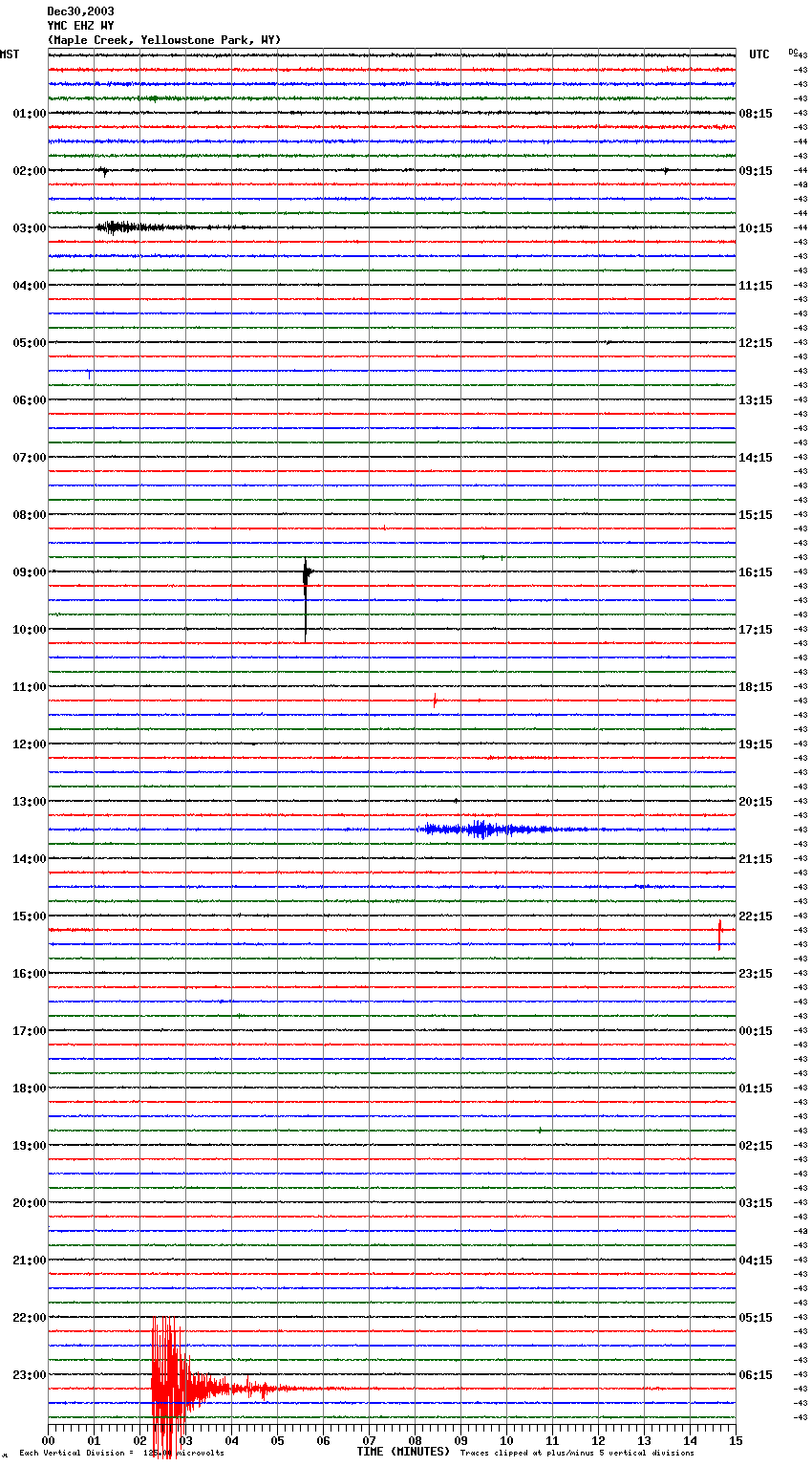The image size is (812, 1466).
Task: Select the 21:00 MST time label
Action: [29, 1261]
